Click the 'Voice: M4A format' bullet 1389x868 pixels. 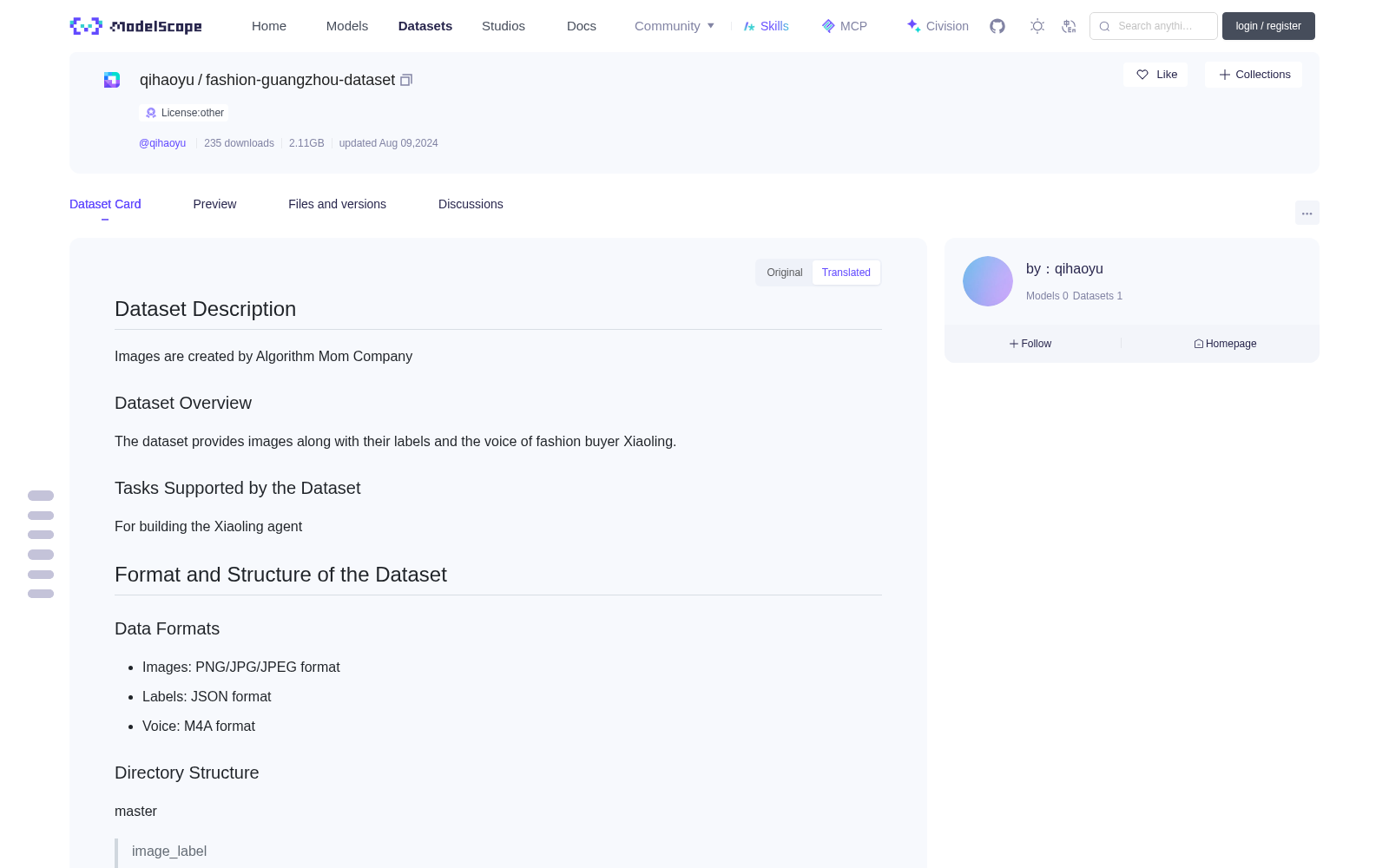[x=199, y=727]
